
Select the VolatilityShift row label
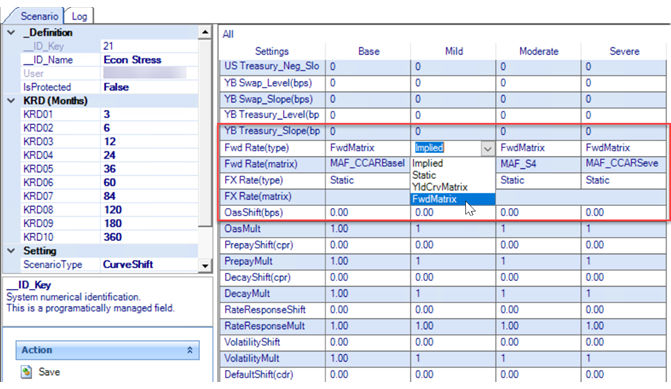point(252,342)
